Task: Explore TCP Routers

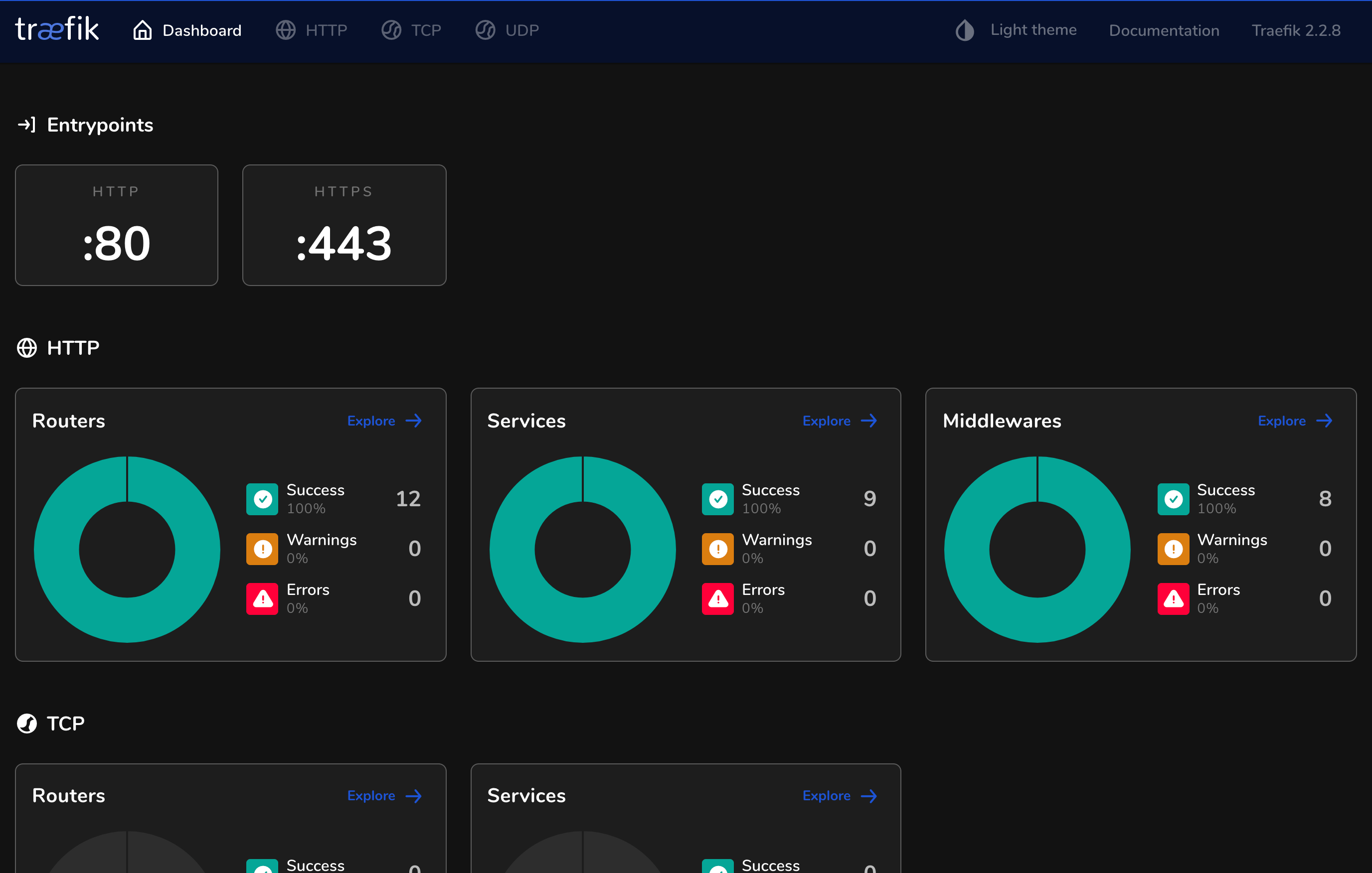Action: pyautogui.click(x=384, y=796)
